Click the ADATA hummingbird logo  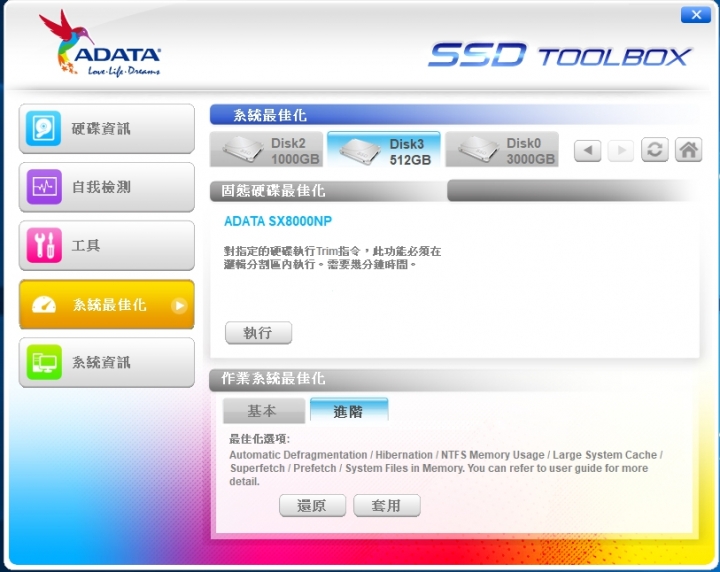coord(100,44)
